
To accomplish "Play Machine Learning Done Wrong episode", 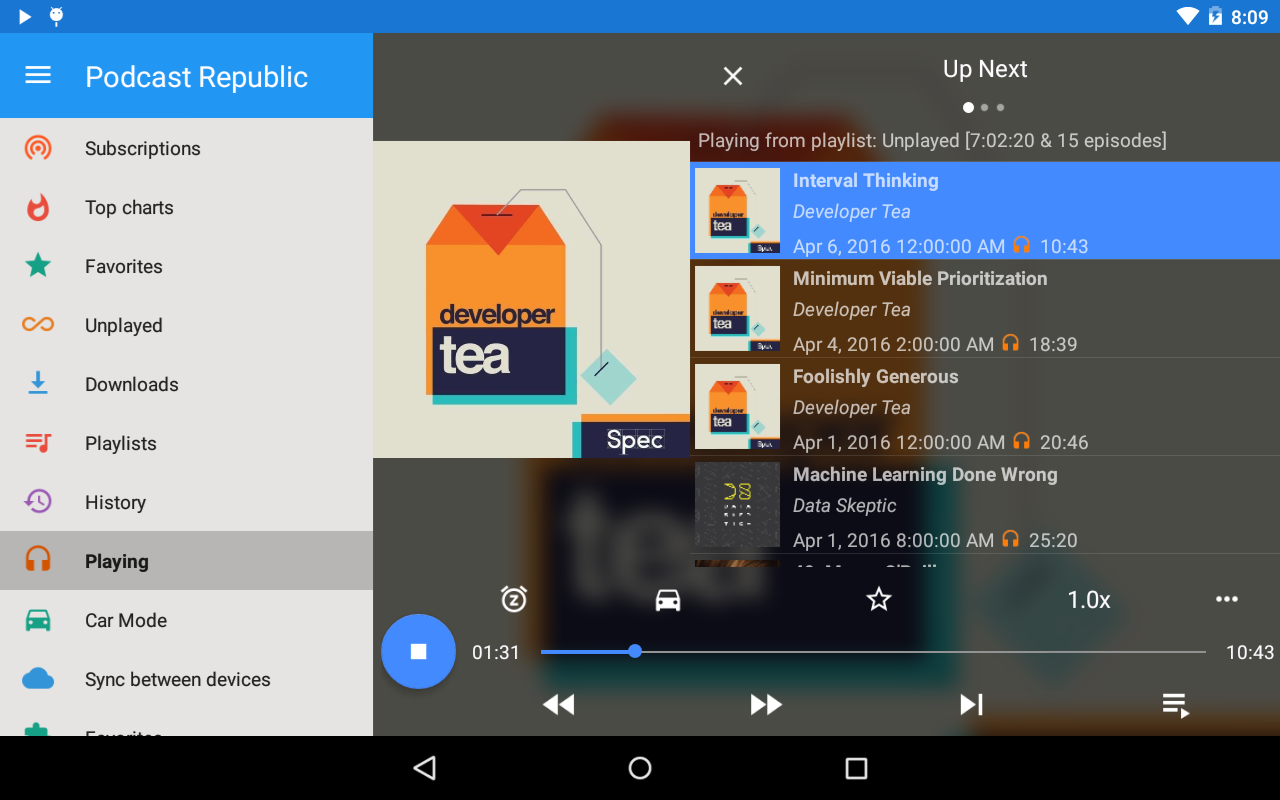I will click(985, 505).
